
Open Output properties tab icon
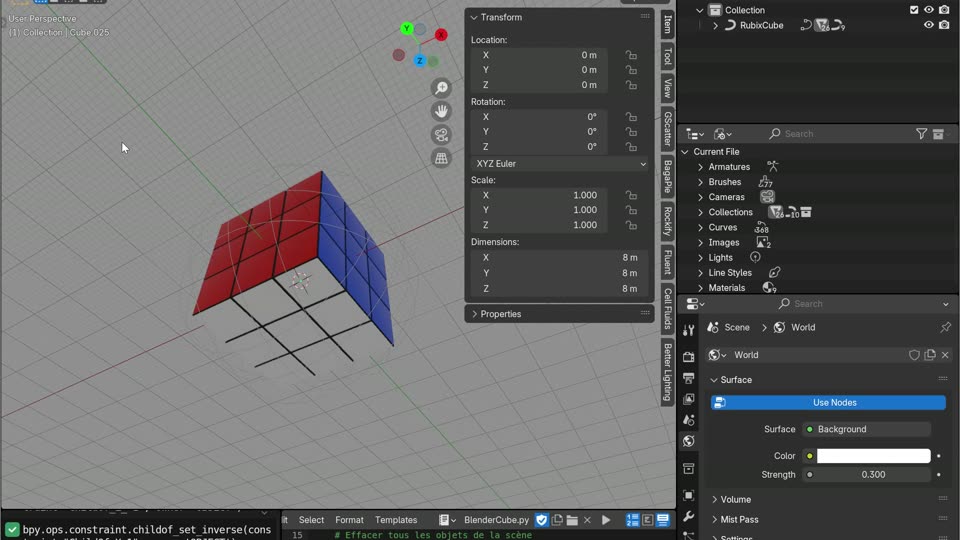coord(689,378)
